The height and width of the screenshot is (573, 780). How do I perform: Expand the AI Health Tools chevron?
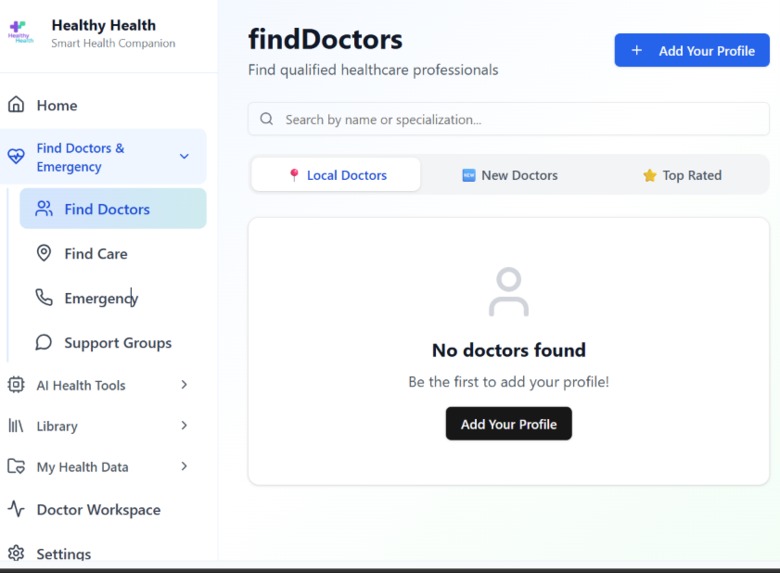tap(184, 384)
